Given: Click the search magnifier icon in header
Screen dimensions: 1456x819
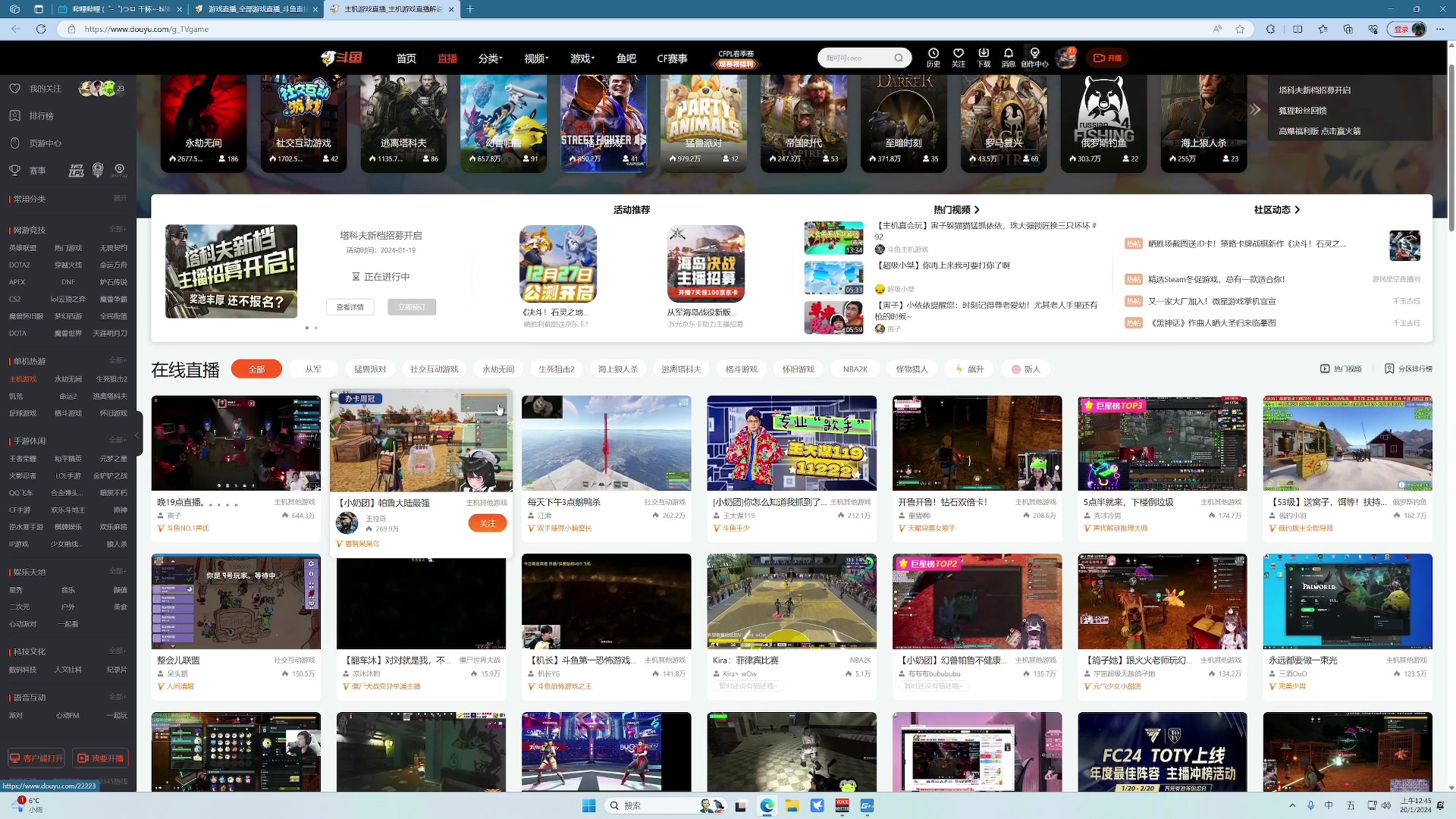Looking at the screenshot, I should click(899, 58).
